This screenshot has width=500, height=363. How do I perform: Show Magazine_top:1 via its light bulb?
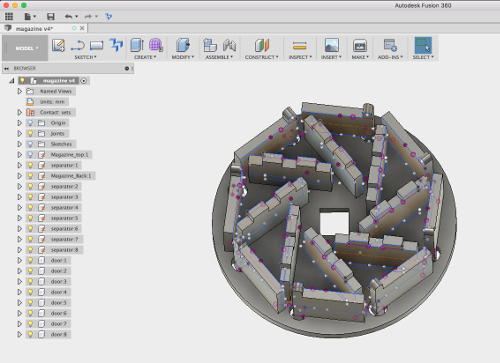click(30, 155)
